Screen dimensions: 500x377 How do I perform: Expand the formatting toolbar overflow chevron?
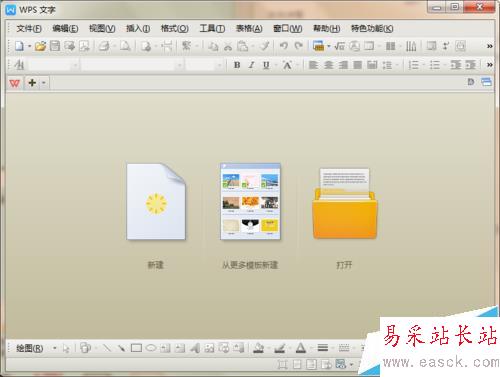tap(489, 65)
